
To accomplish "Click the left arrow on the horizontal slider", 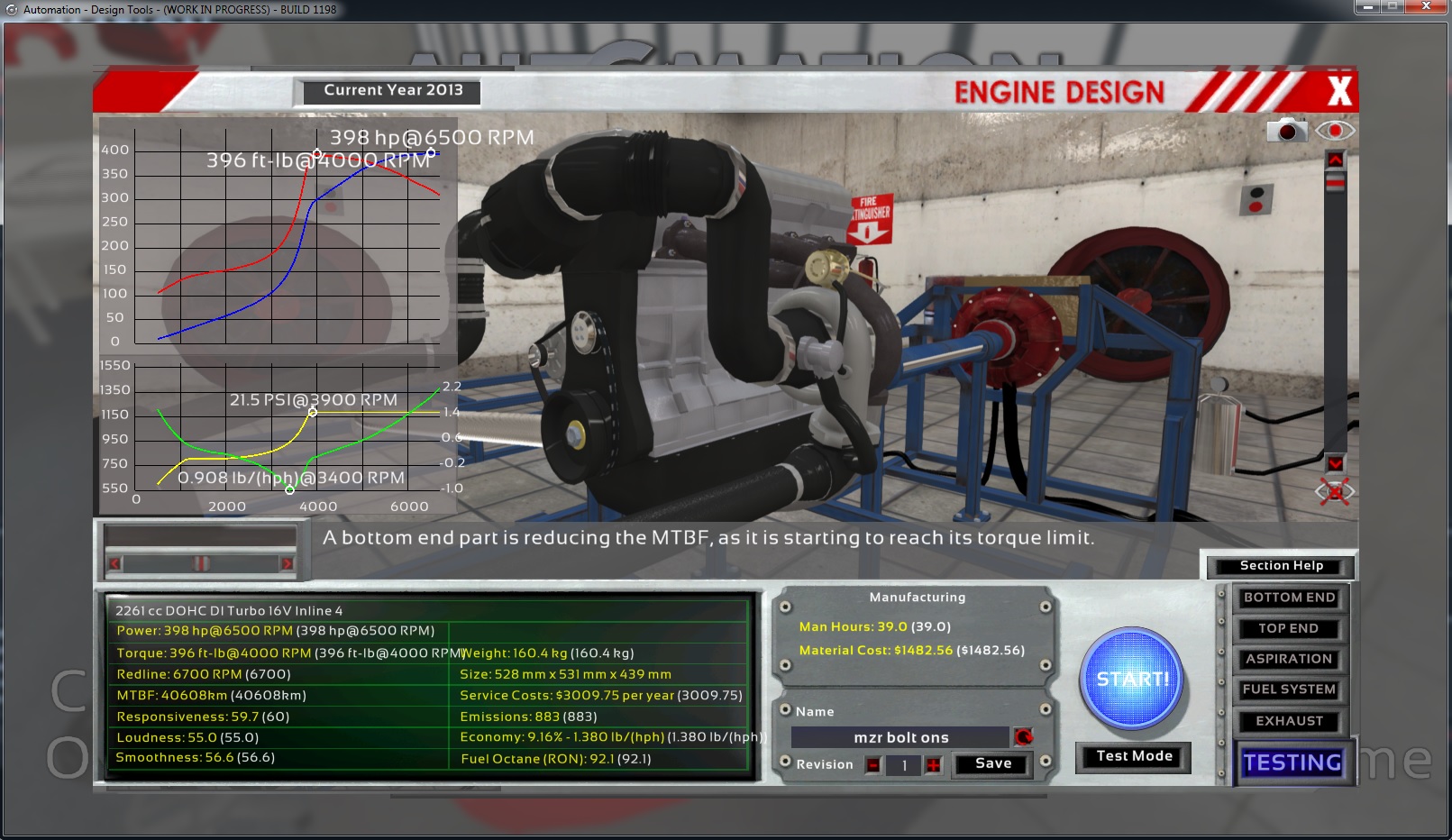I will point(114,564).
